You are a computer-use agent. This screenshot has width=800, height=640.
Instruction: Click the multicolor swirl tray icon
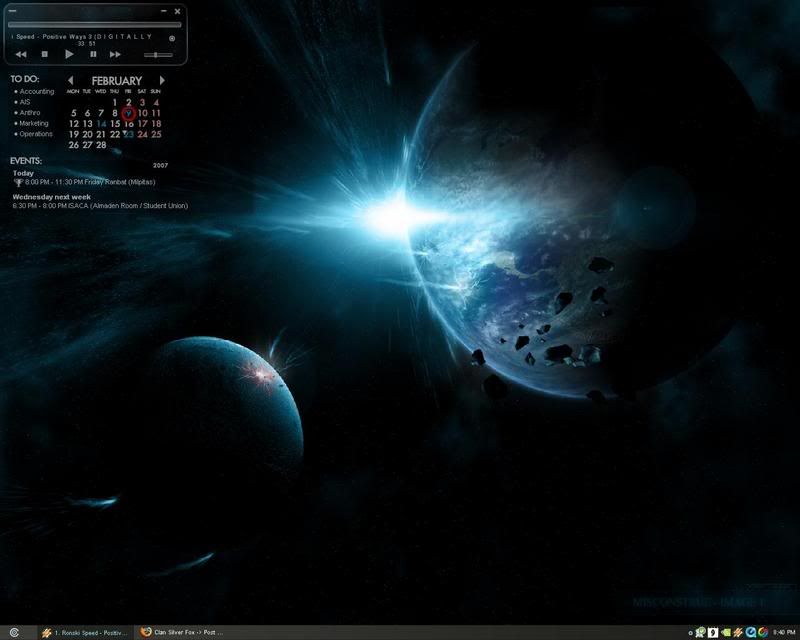pos(763,633)
